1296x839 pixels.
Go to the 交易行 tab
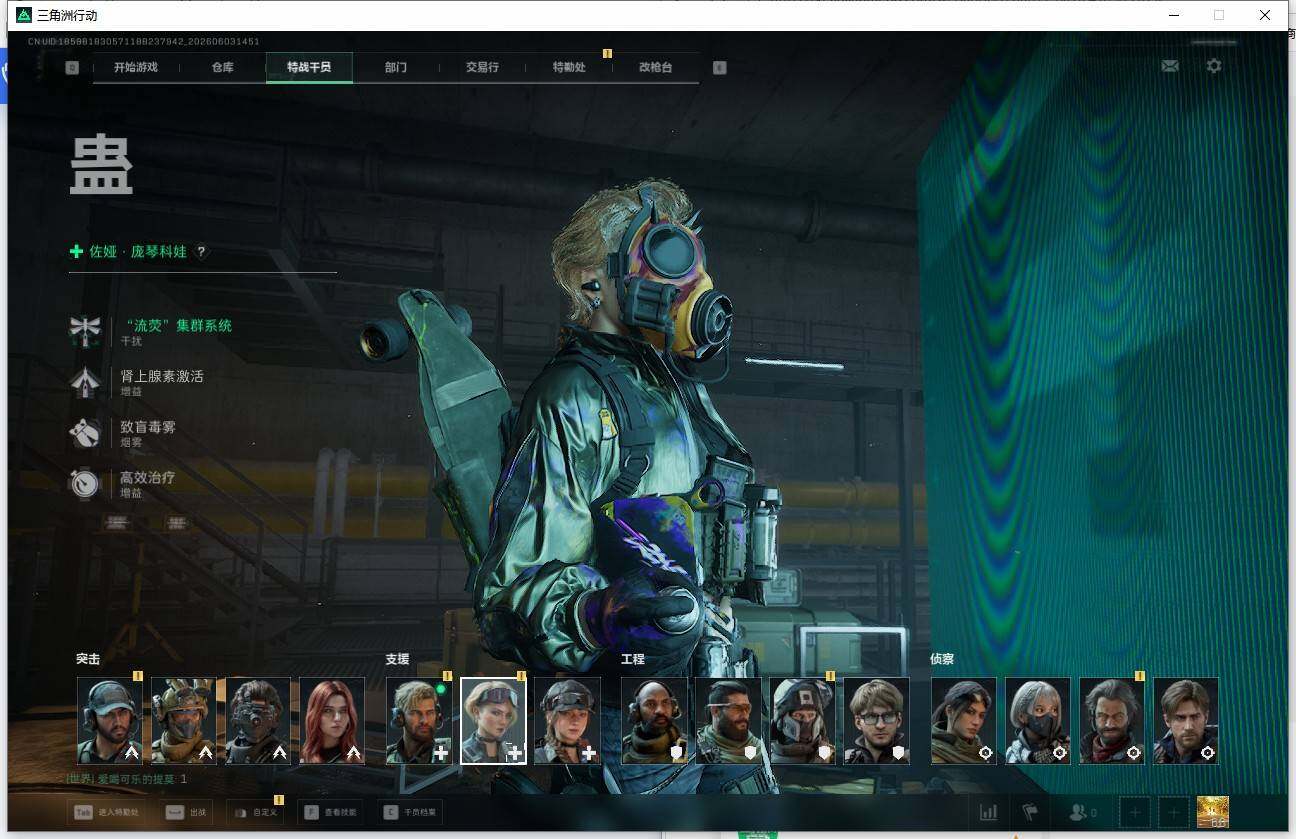point(482,67)
